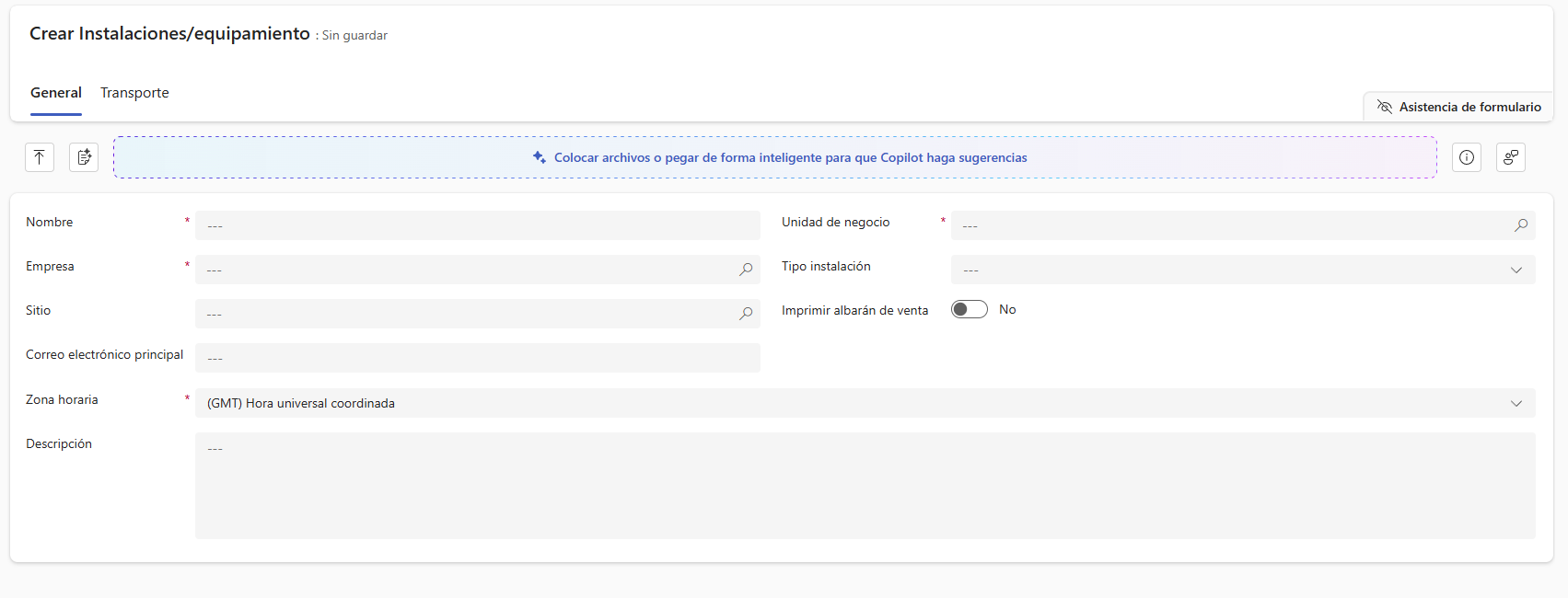Click the Asistencia de formulario button
The height and width of the screenshot is (598, 1568).
(1458, 107)
